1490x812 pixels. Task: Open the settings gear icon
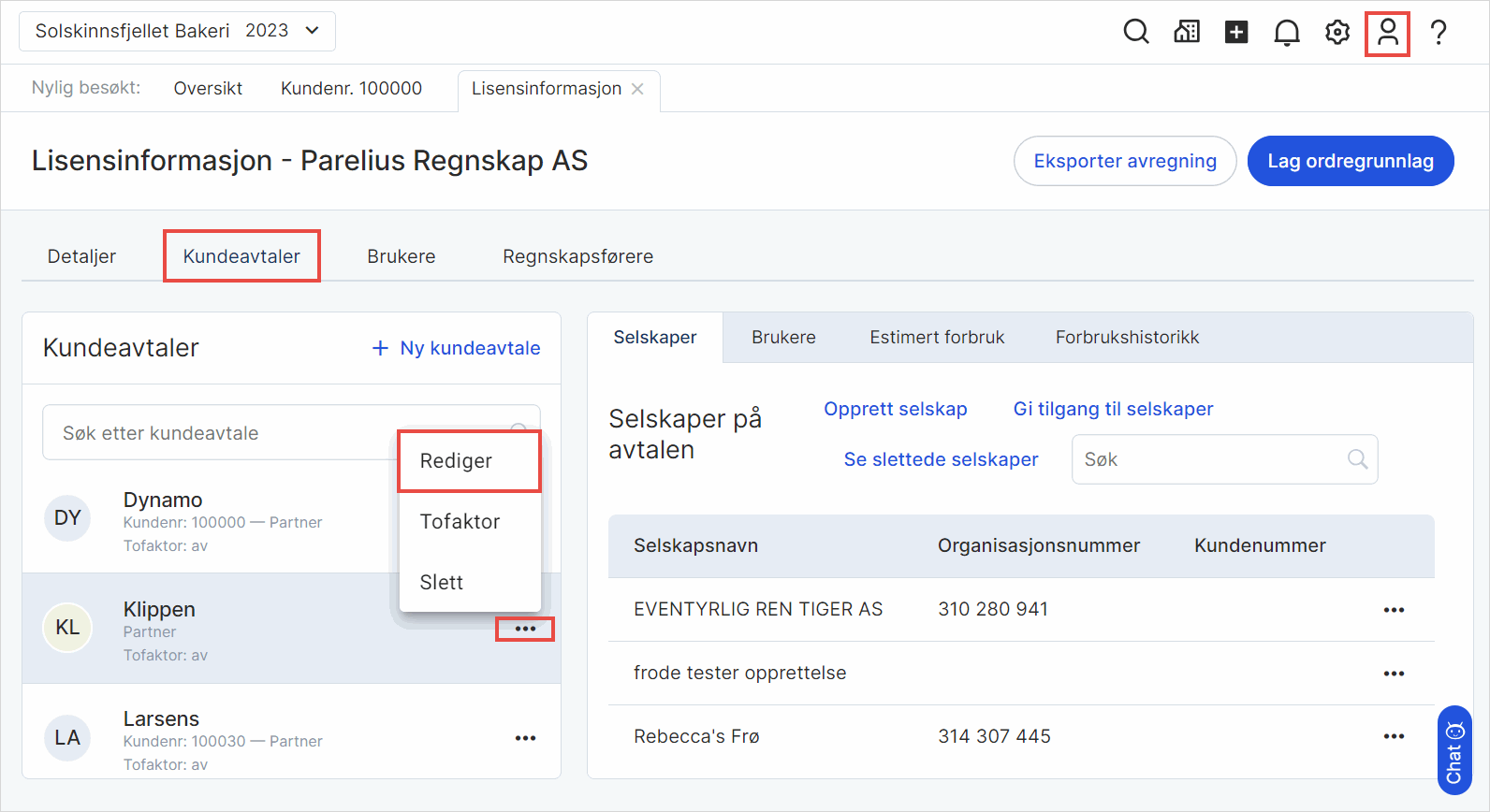click(x=1337, y=32)
